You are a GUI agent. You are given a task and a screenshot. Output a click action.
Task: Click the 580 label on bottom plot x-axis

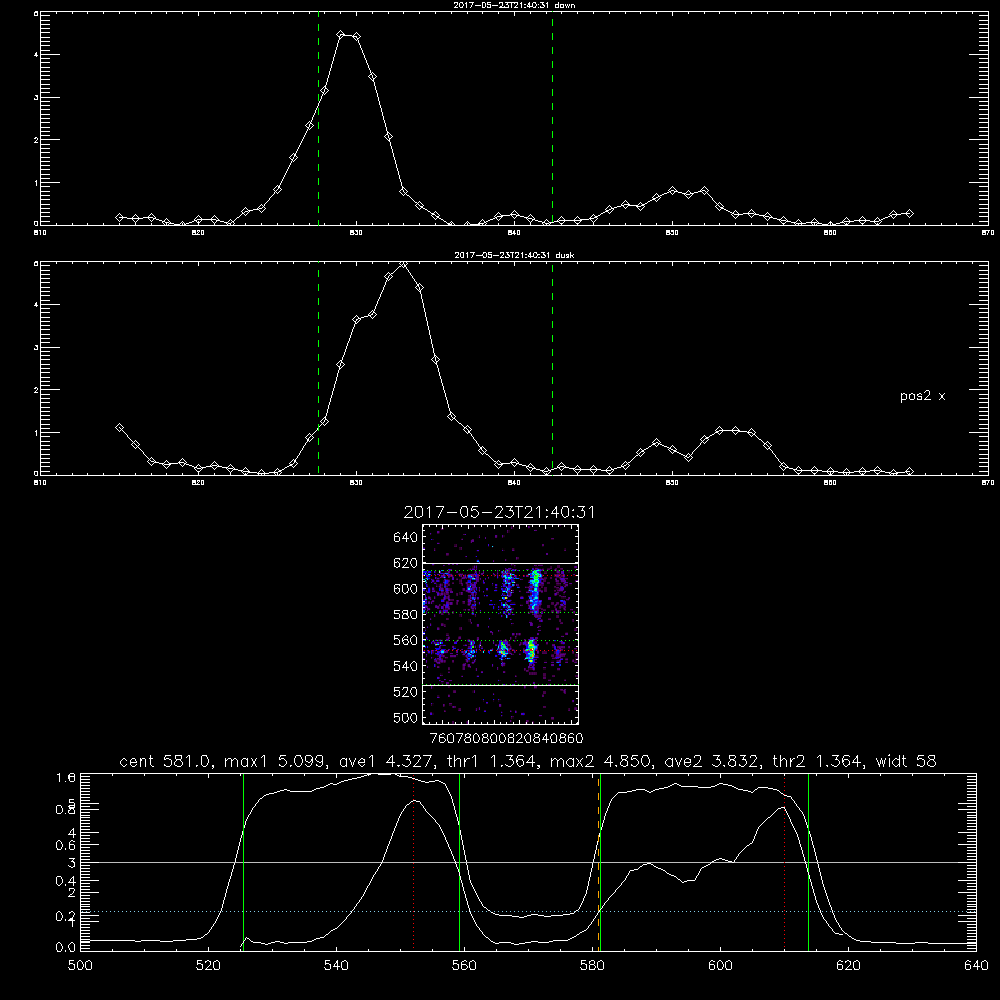click(x=592, y=966)
